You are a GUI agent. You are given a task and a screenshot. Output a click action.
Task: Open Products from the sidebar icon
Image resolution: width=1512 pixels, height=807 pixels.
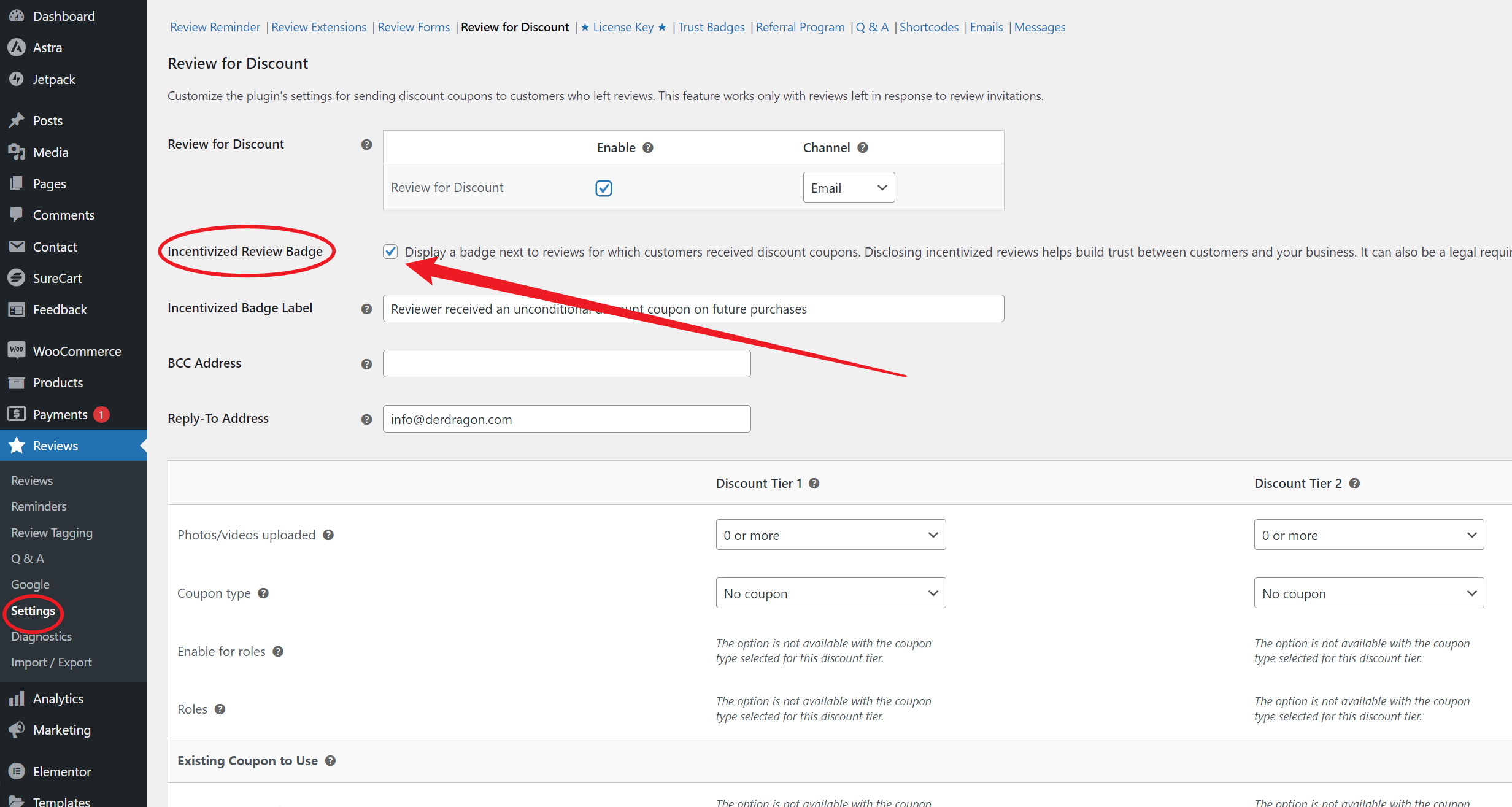pos(17,382)
